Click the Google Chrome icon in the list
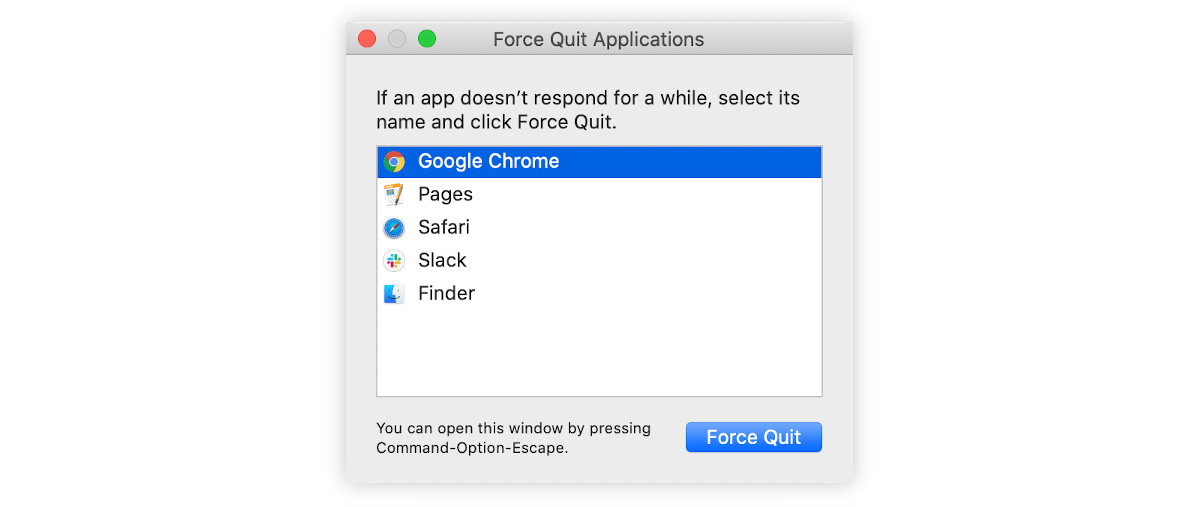Screen dimensions: 1200x507 tap(394, 161)
